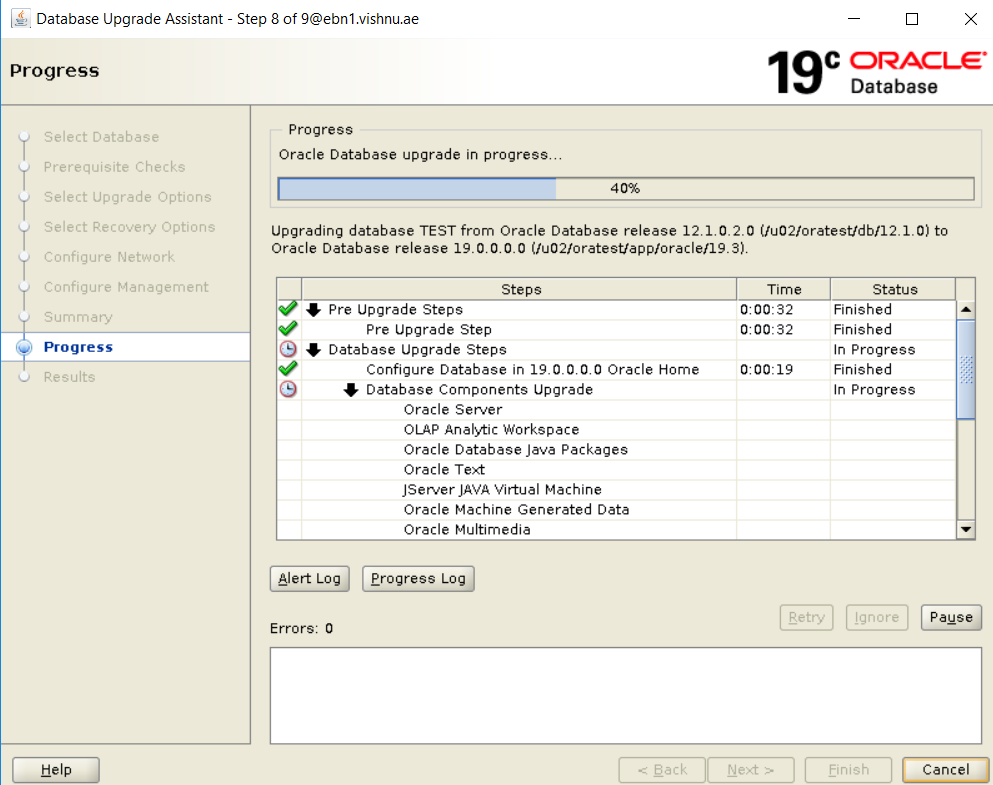Click the Status column header
993x785 pixels.
[894, 289]
